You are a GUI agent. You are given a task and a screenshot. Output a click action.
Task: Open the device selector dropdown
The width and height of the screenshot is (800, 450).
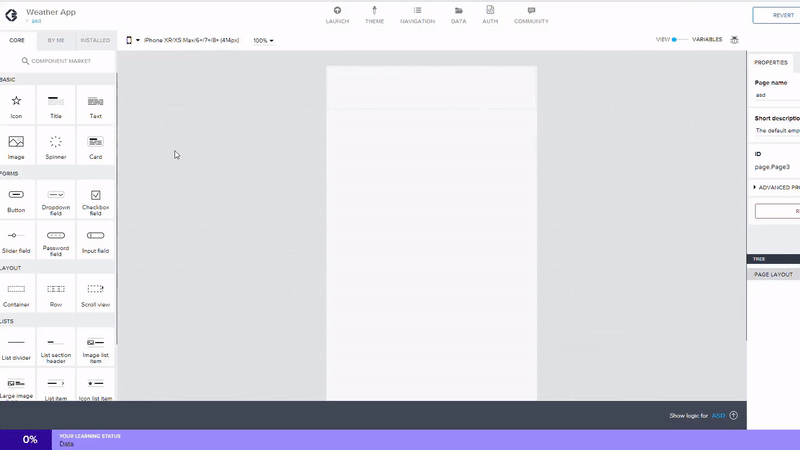point(132,41)
